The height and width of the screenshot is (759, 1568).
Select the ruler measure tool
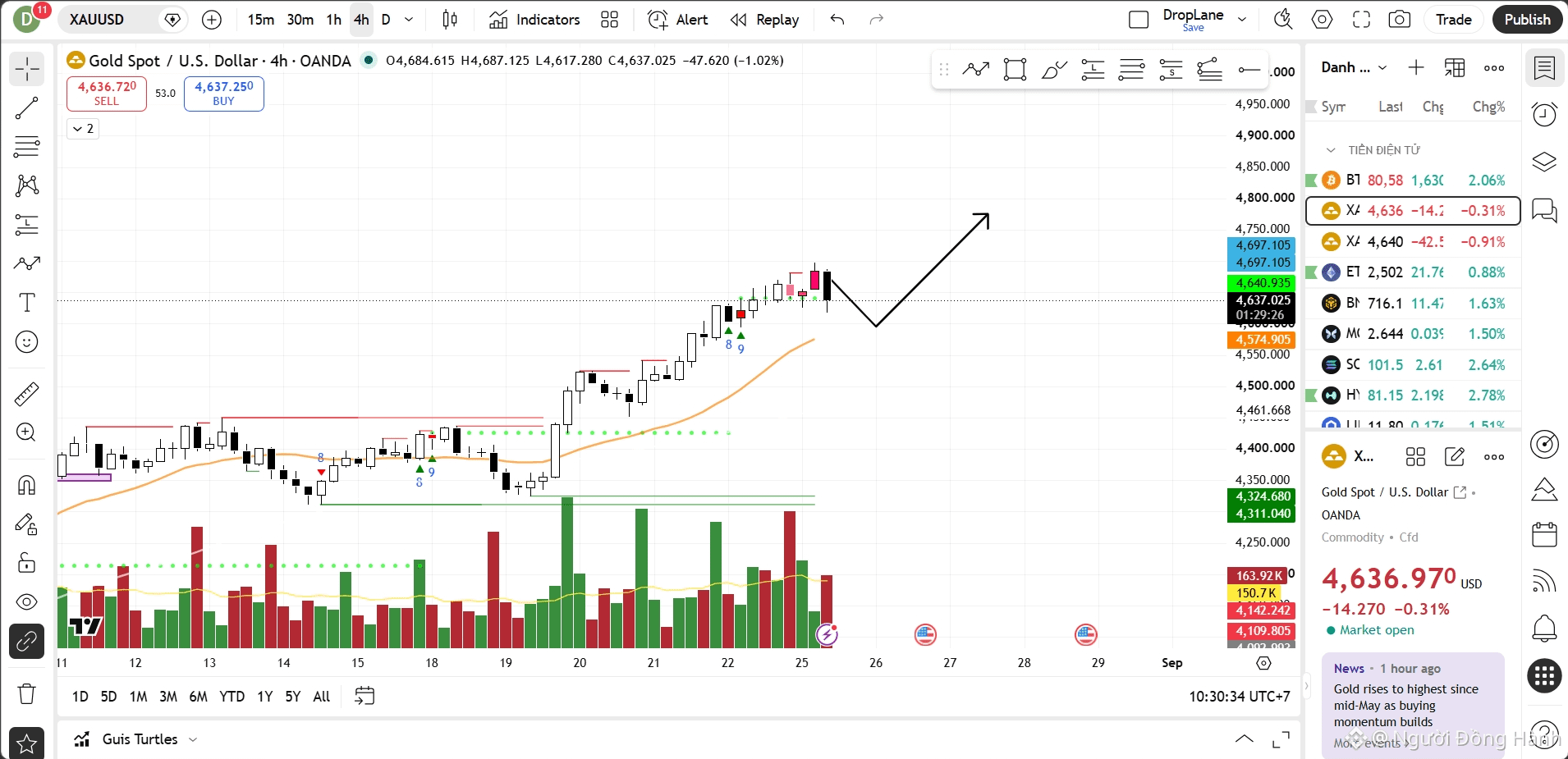coord(26,394)
